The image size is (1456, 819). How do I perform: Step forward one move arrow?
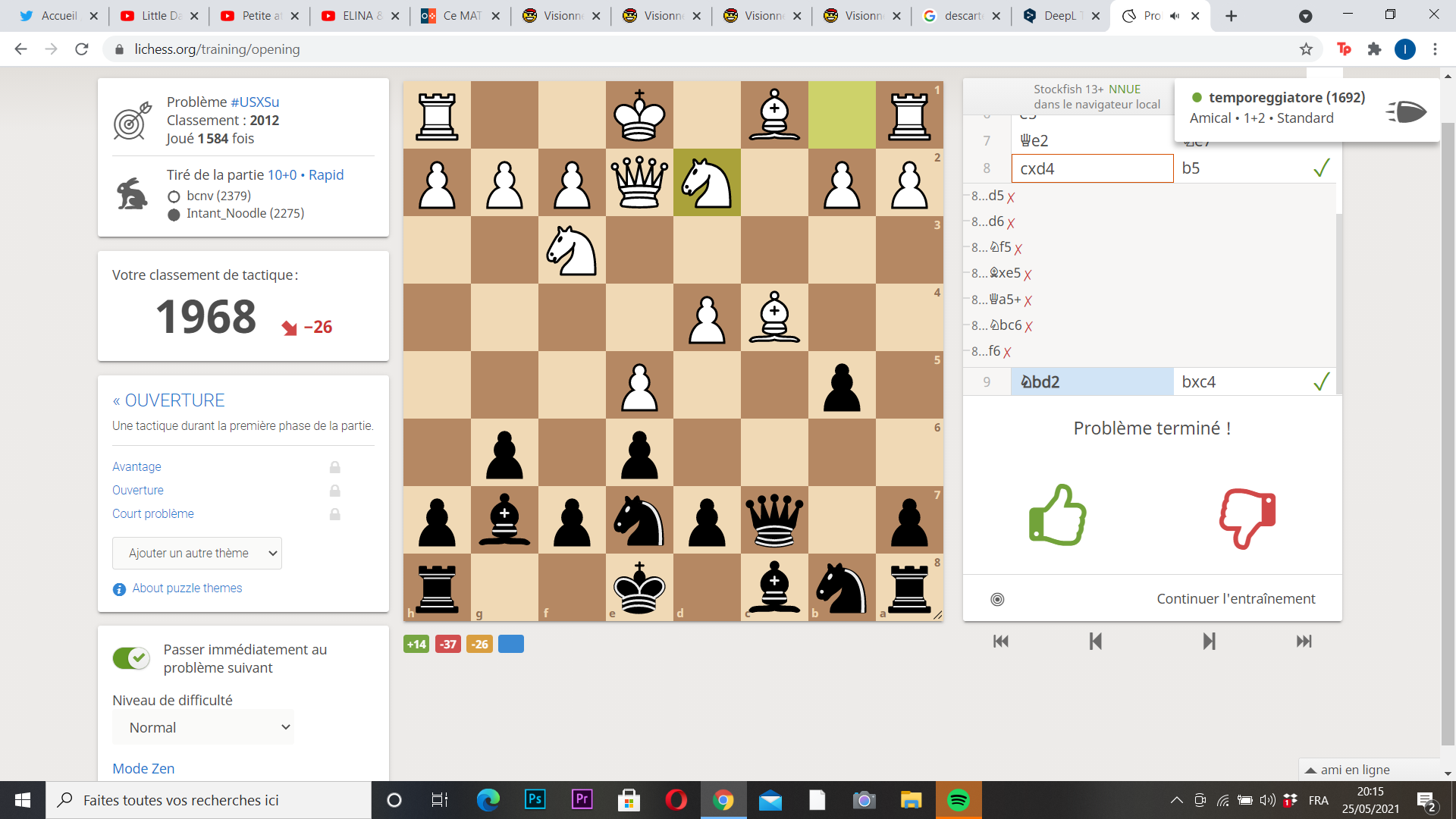(x=1209, y=642)
